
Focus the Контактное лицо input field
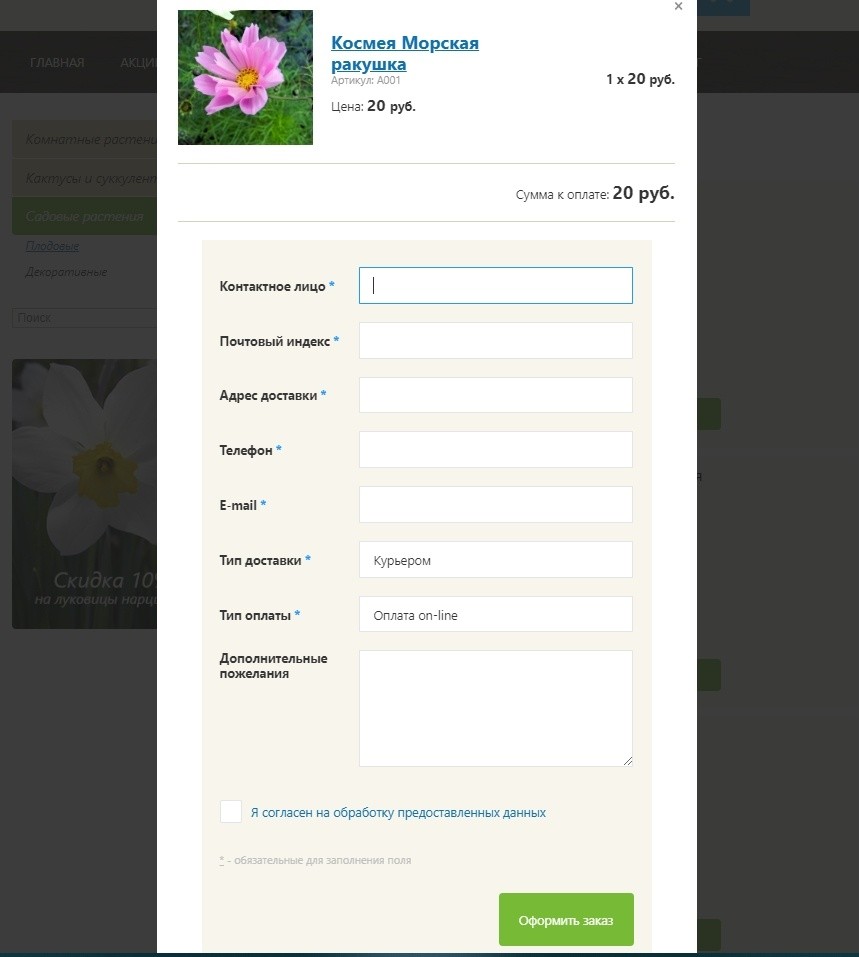496,285
